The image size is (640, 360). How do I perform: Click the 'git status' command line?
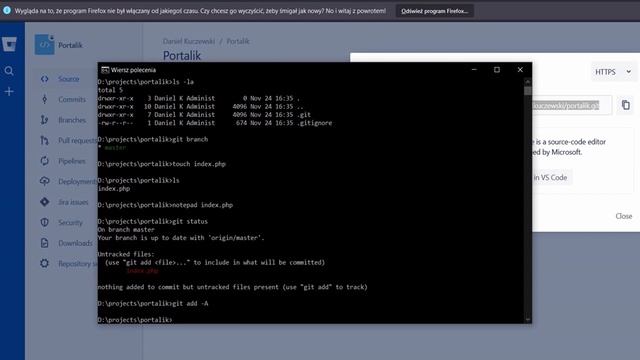pyautogui.click(x=153, y=221)
